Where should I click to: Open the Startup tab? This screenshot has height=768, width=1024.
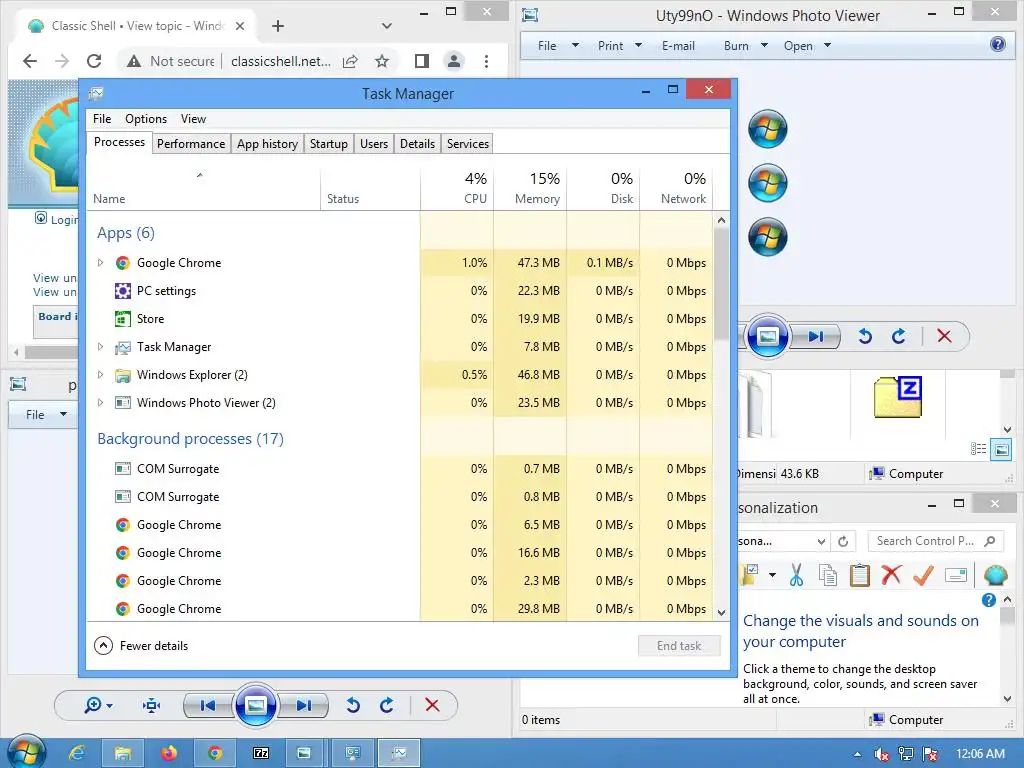(328, 144)
